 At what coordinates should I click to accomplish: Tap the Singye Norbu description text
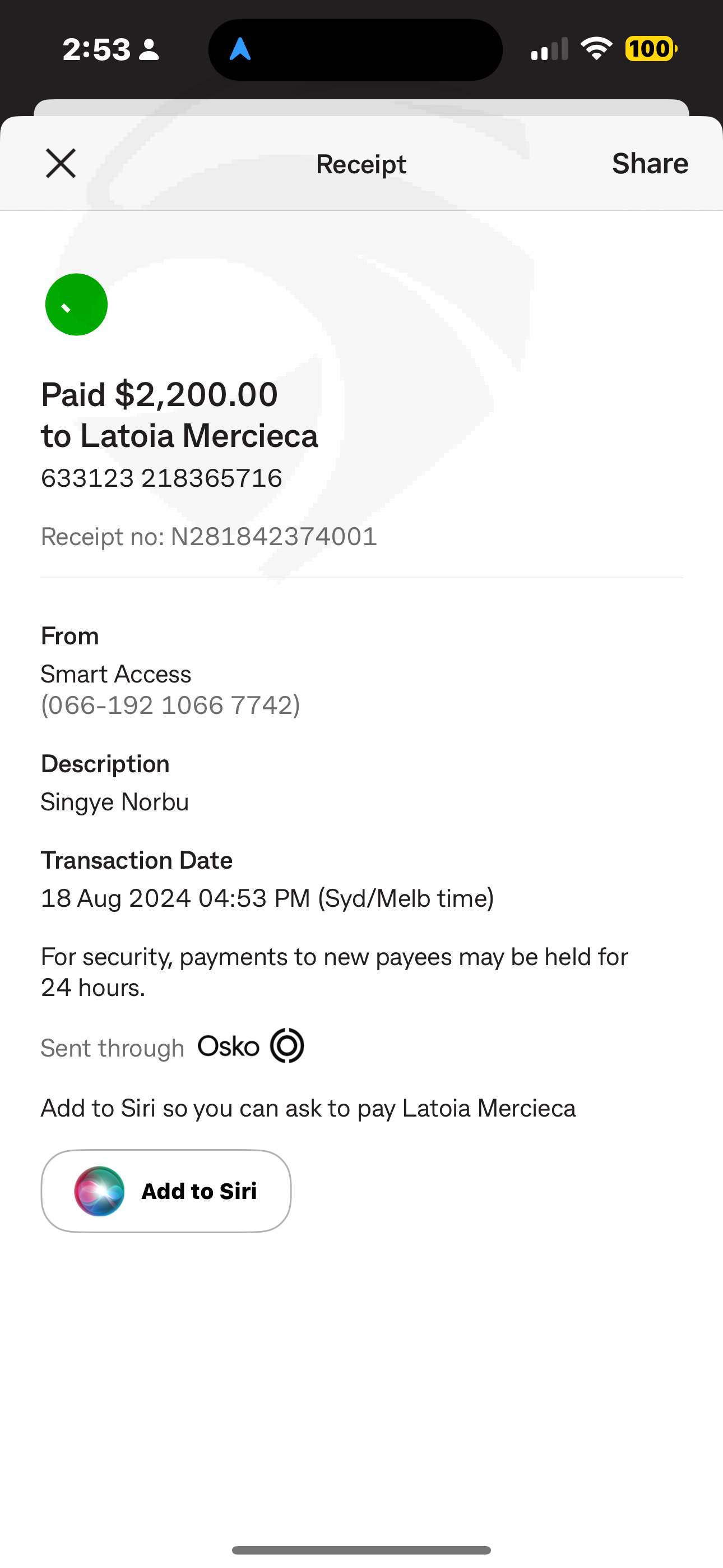(x=115, y=801)
